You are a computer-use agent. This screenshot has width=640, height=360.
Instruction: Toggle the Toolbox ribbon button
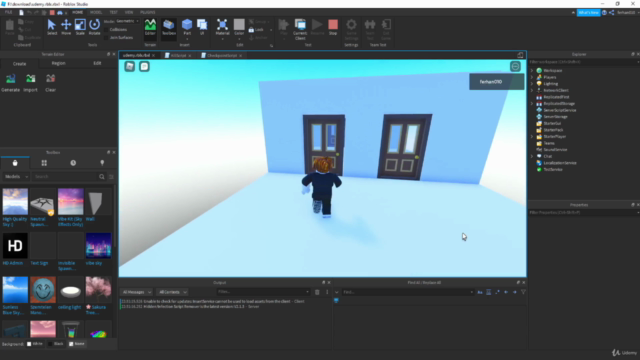coord(169,27)
